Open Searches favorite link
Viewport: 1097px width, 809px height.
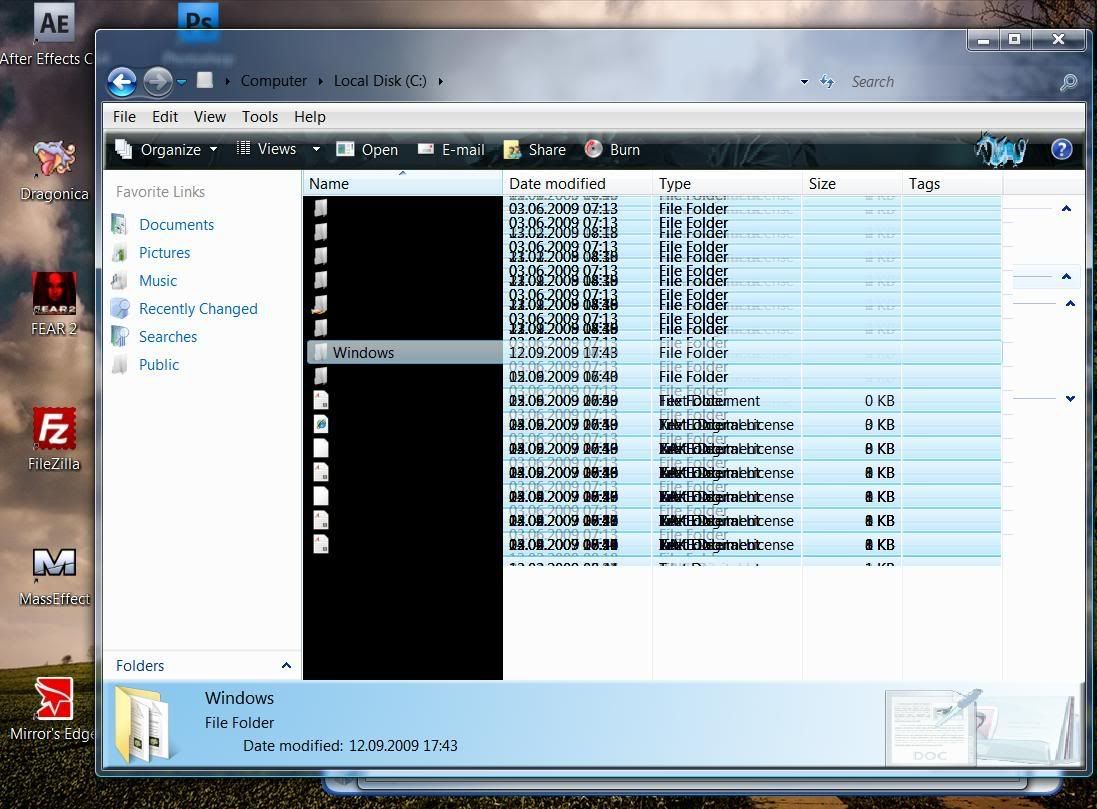coord(168,337)
